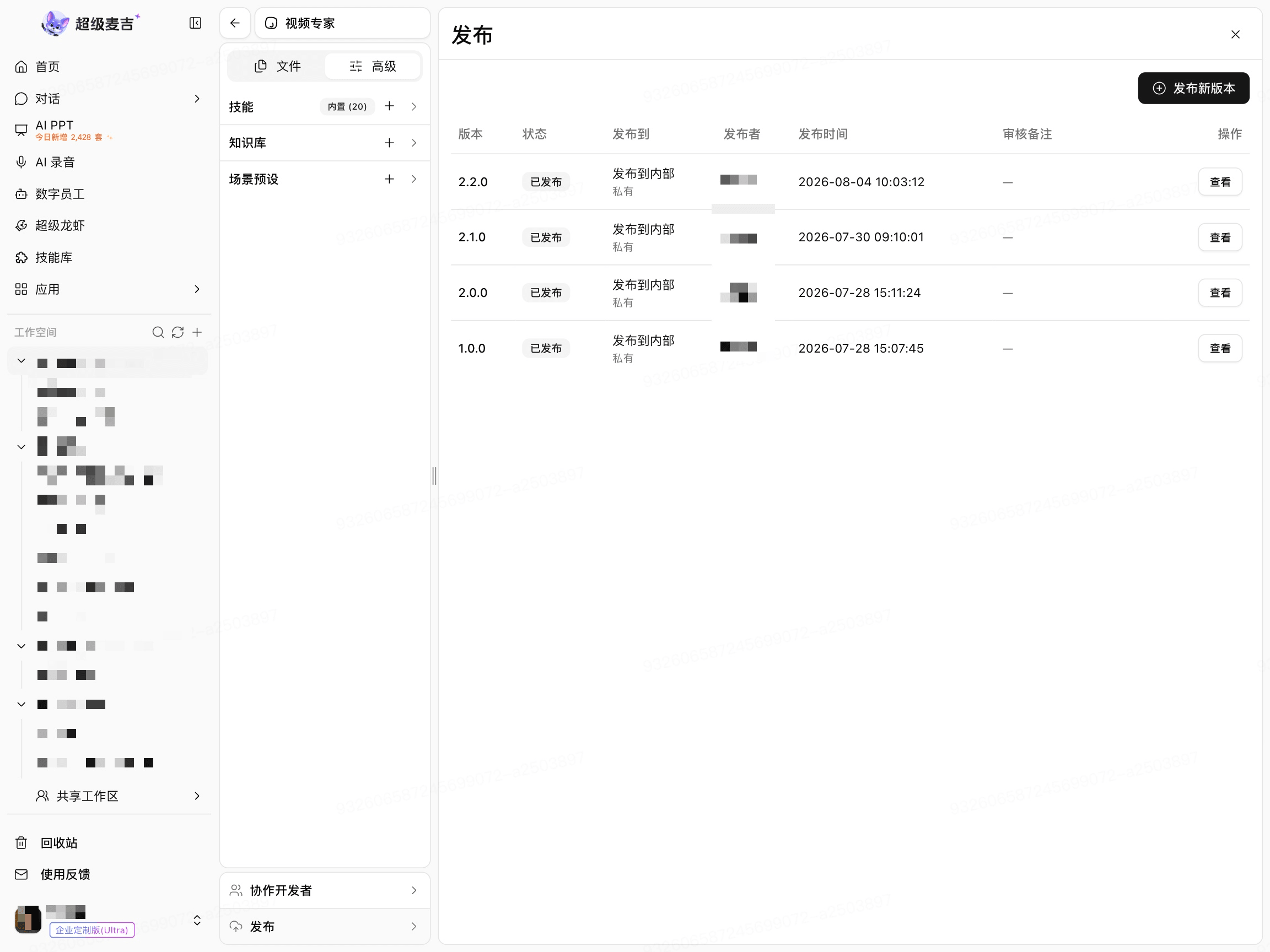The image size is (1270, 952).
Task: Close the 发布 panel
Action: pos(1236,34)
